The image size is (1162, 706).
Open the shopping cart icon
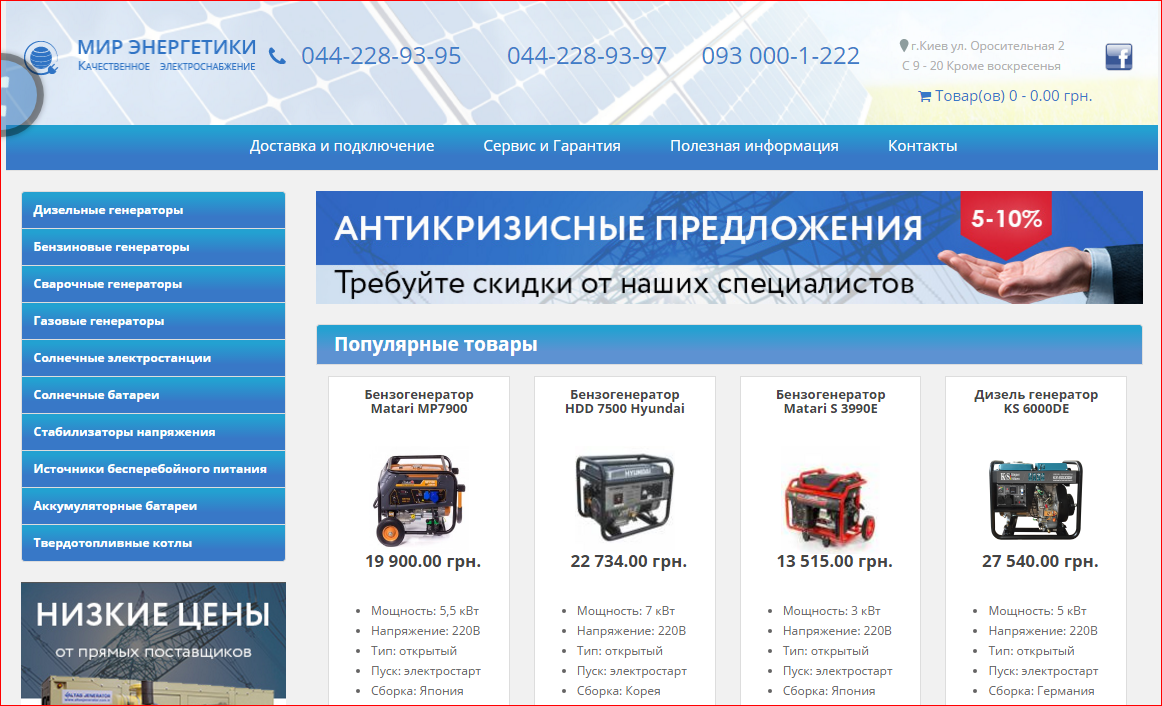click(924, 97)
